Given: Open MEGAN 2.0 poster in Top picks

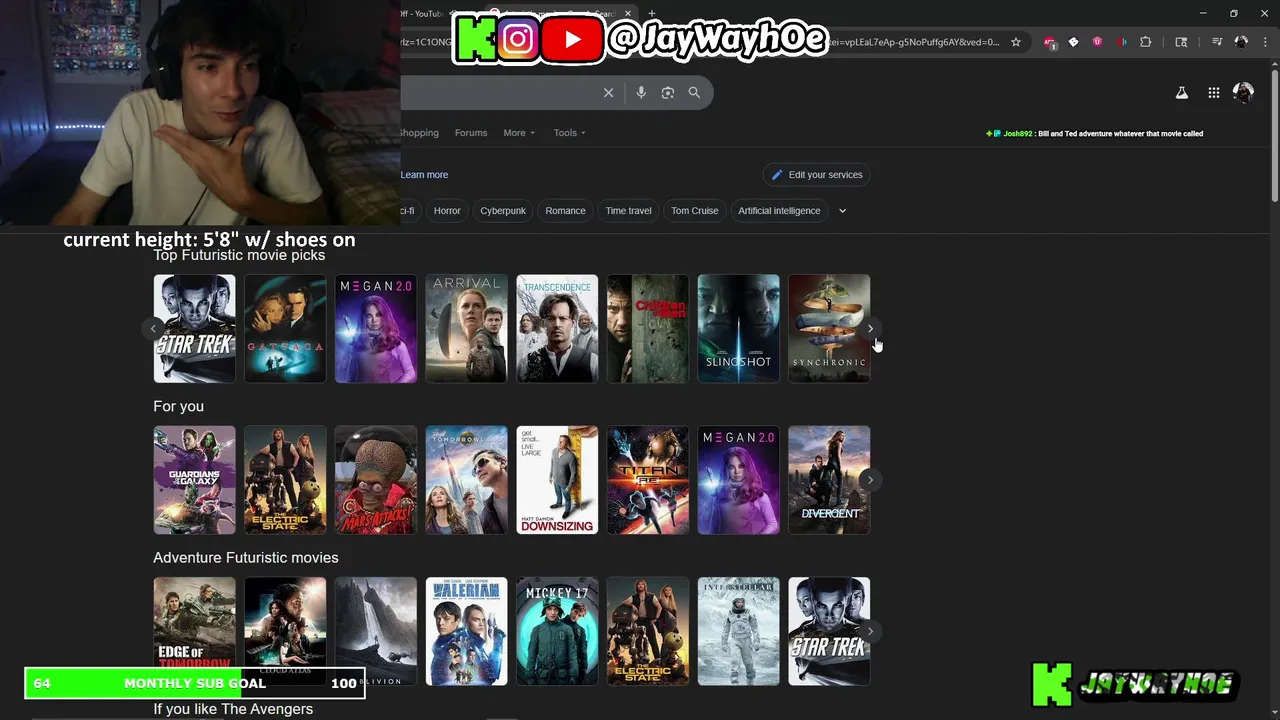Looking at the screenshot, I should pyautogui.click(x=376, y=329).
